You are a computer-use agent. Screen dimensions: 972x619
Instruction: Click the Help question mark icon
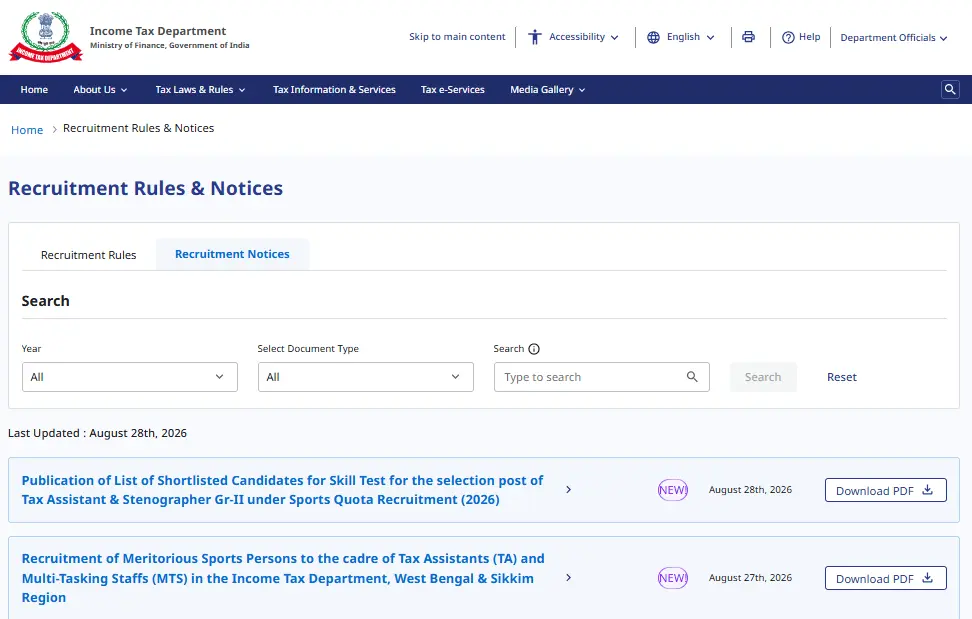click(788, 37)
